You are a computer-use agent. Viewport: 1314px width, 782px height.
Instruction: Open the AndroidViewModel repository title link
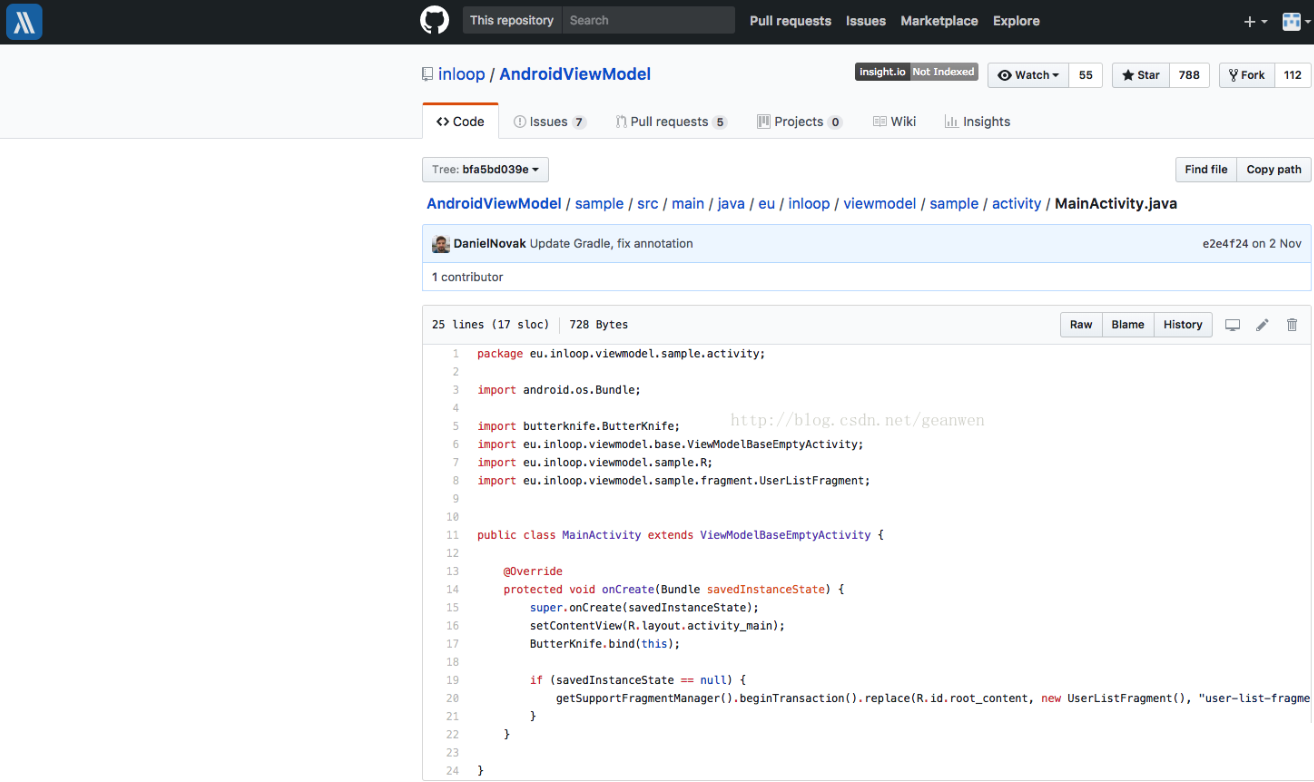575,74
